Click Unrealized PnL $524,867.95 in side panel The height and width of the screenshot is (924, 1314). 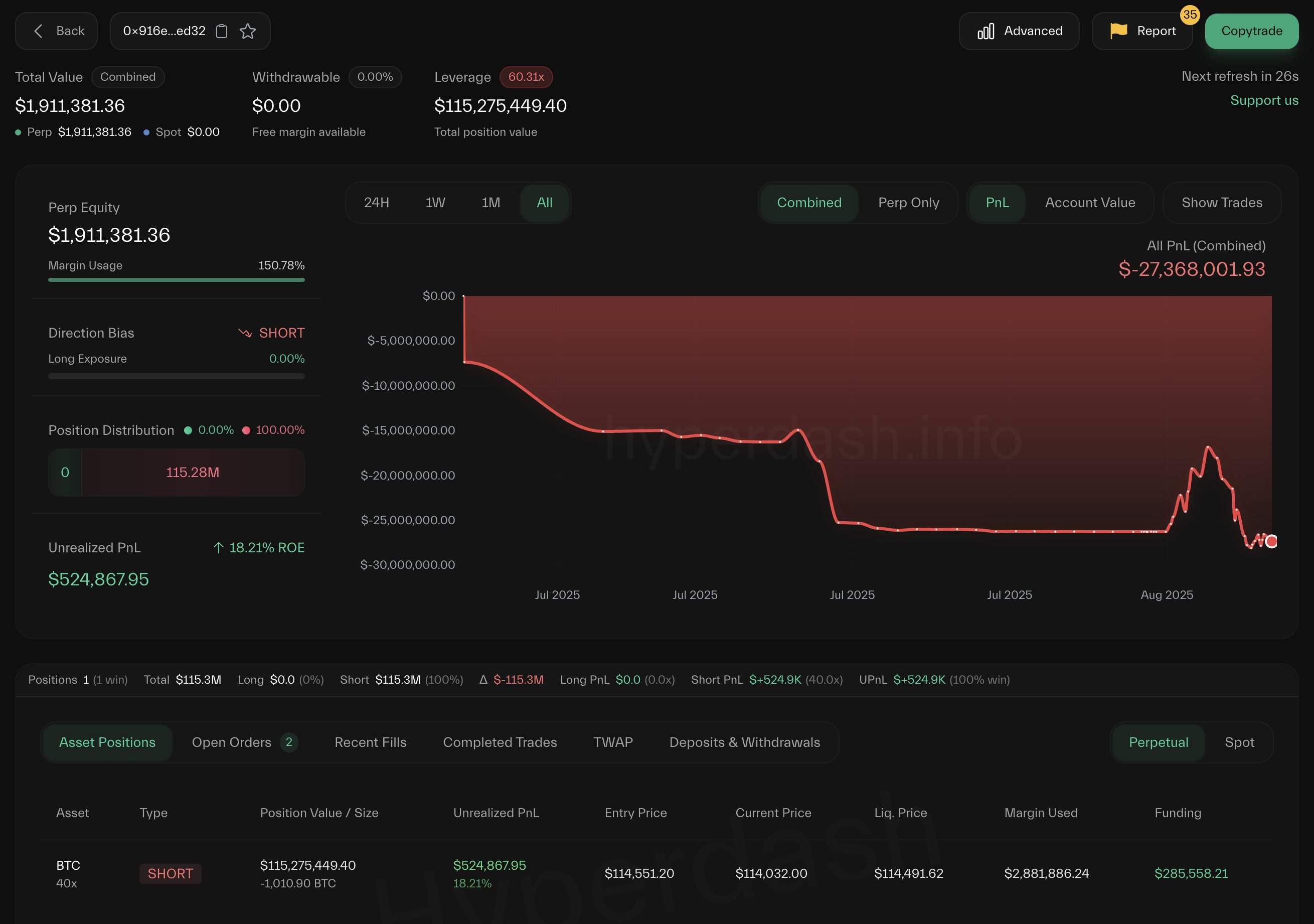pos(98,579)
